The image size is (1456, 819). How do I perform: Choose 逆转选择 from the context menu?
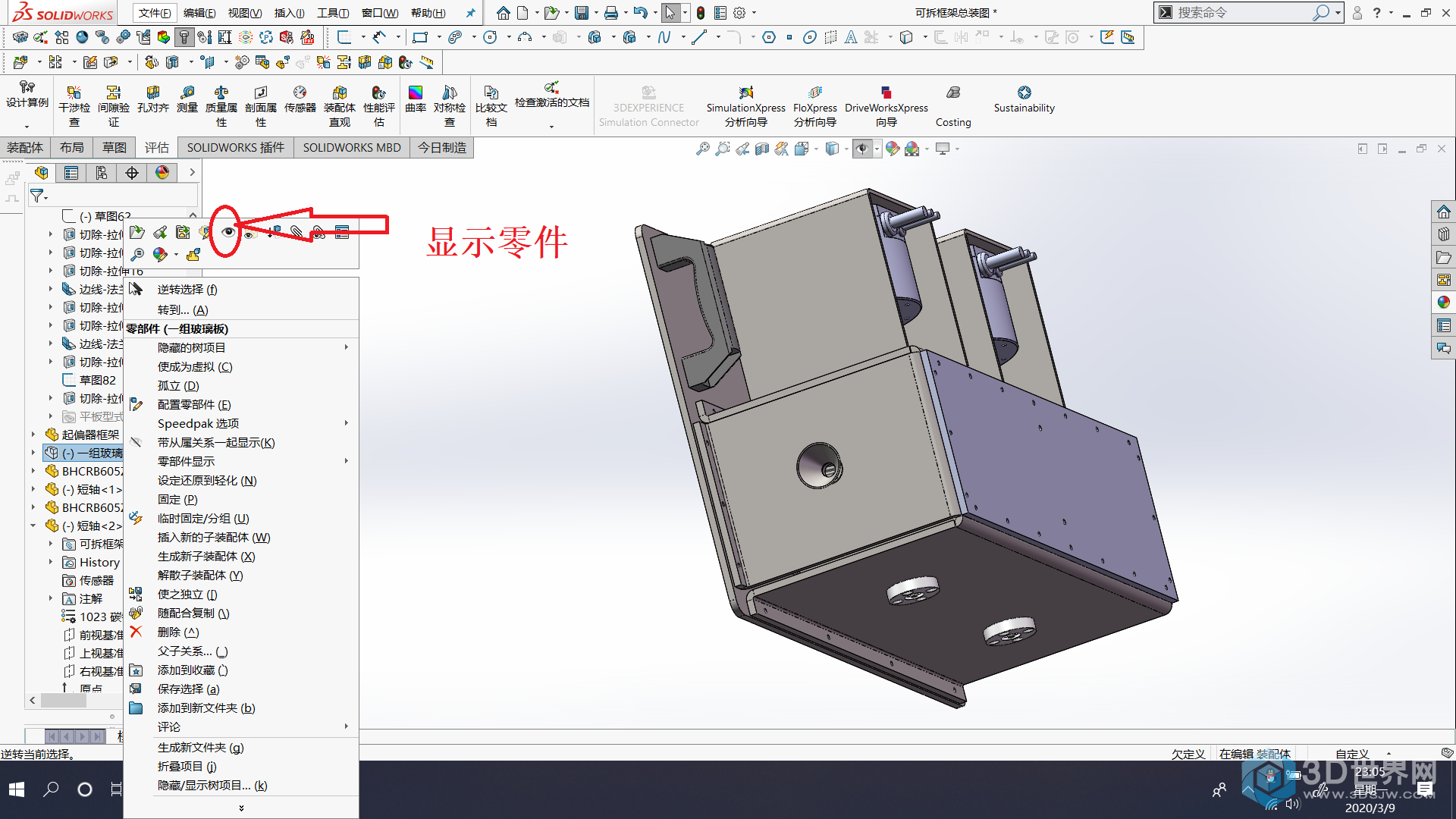[x=187, y=290]
